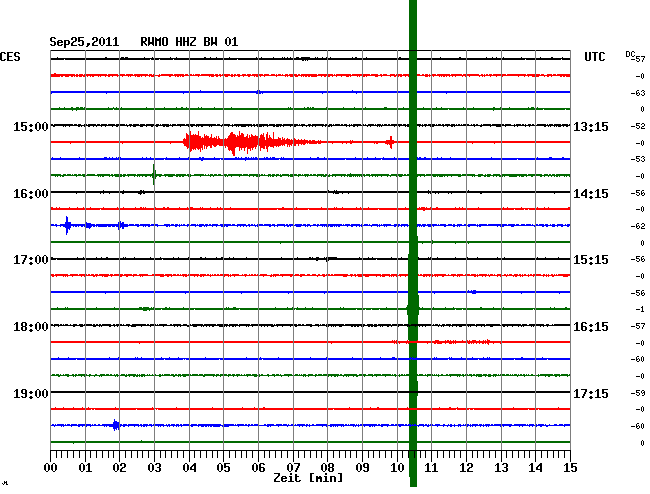Viewport: 650px width, 494px height.
Task: Select the '16:00' local time label
Action: pos(31,194)
